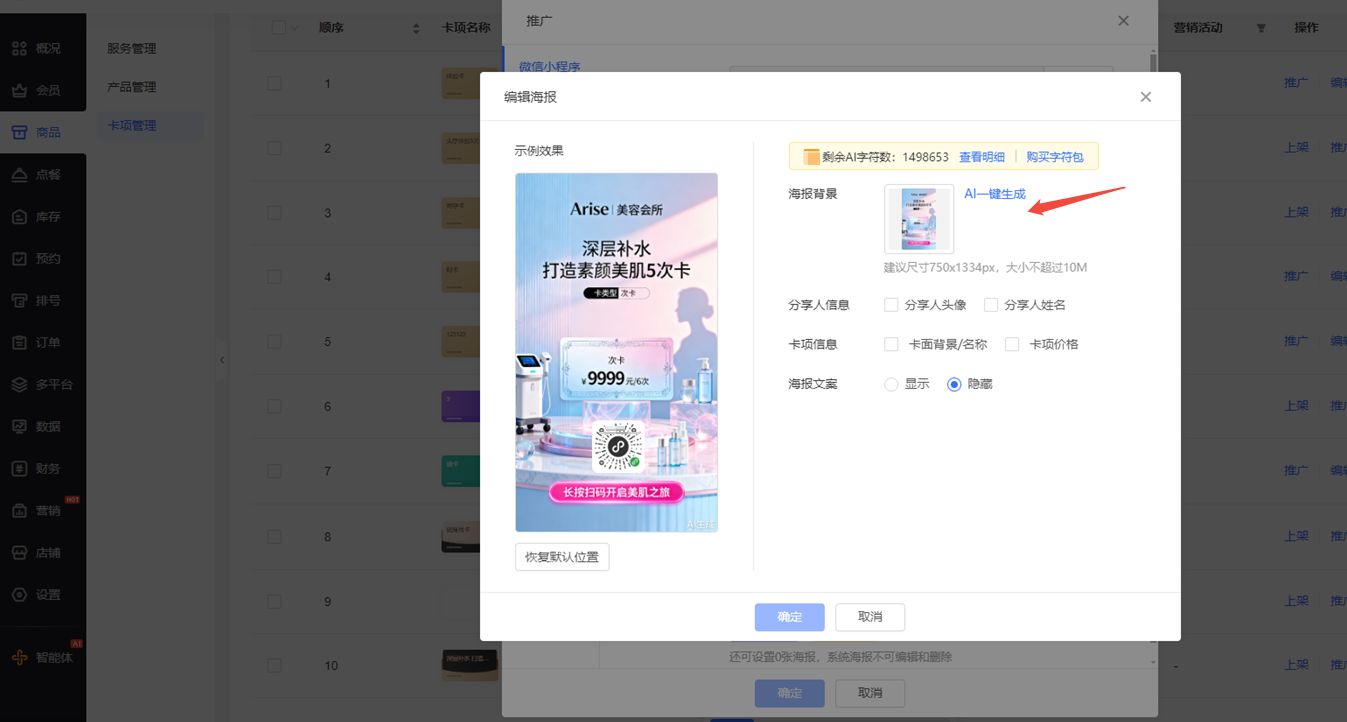Open the 库存 inventory icon in sidebar

(19, 216)
